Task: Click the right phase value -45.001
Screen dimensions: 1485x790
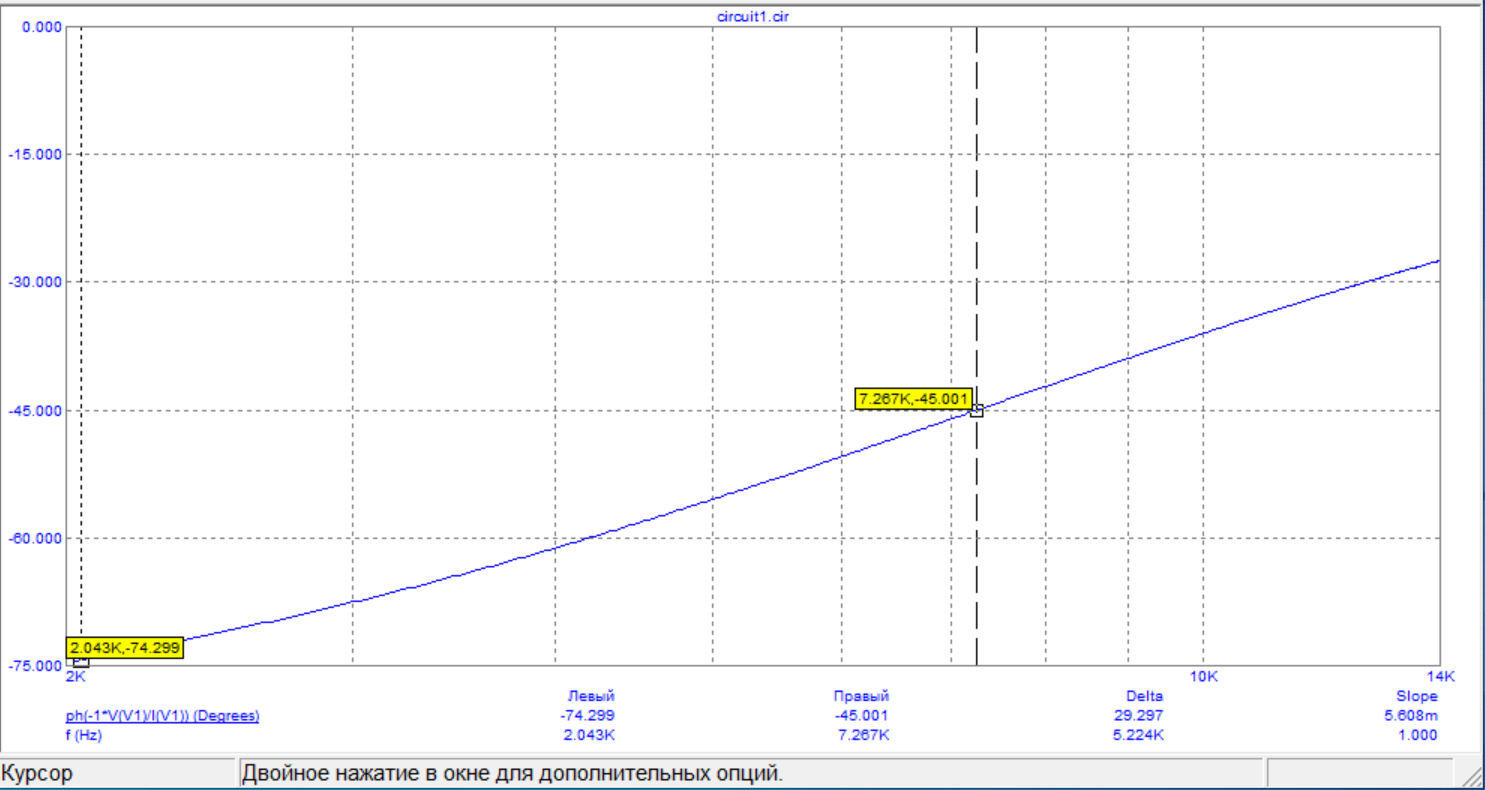Action: pos(861,715)
